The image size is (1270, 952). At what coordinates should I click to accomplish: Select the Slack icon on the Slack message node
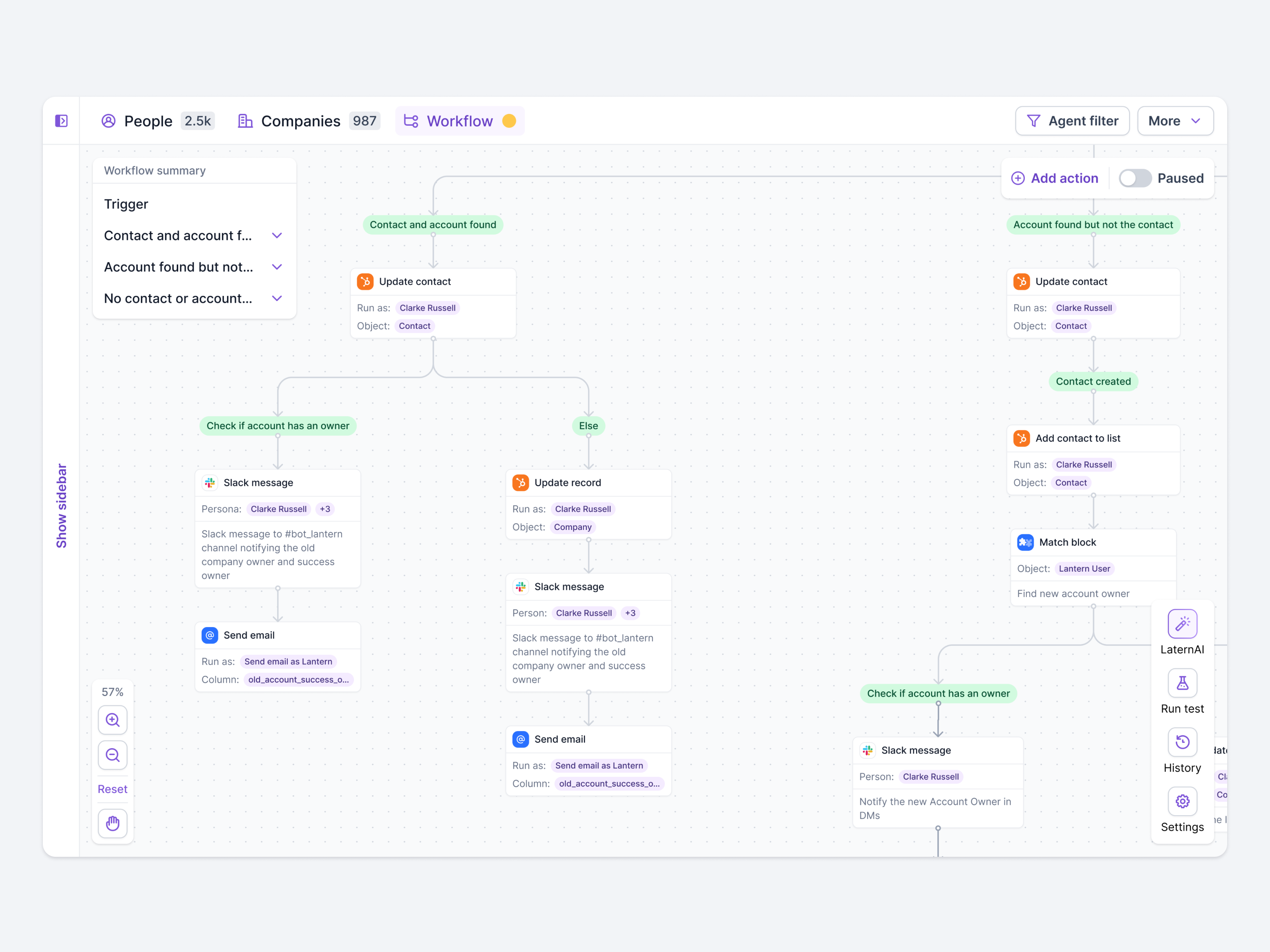pyautogui.click(x=211, y=483)
